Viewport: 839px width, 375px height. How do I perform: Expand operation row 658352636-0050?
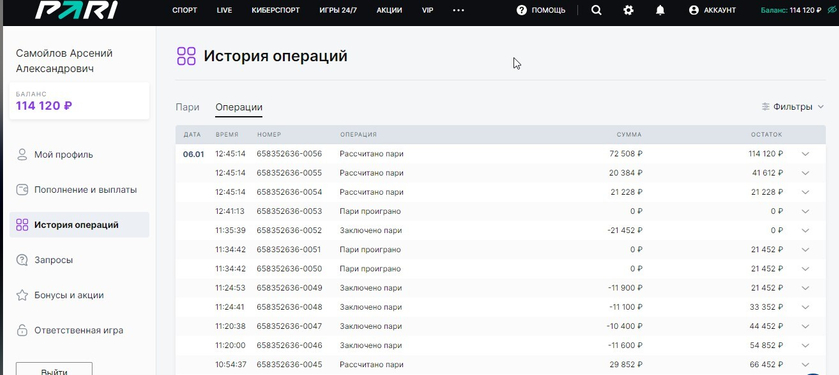[x=805, y=269]
